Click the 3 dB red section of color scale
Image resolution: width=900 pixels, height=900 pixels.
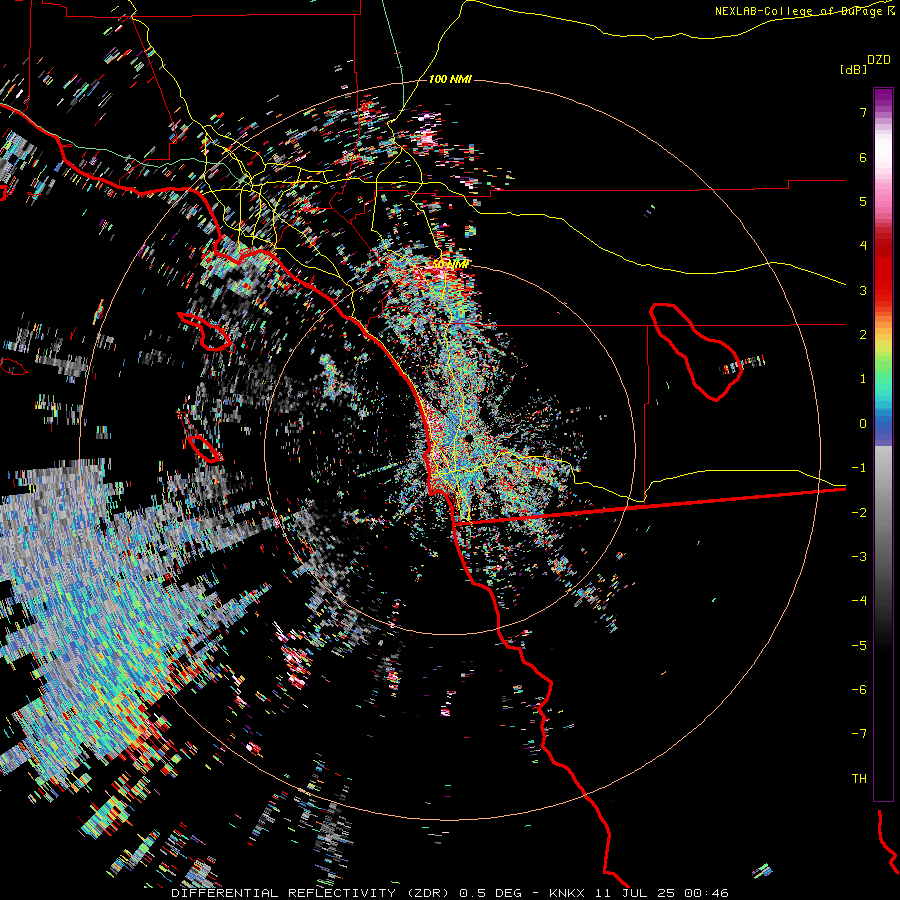(x=883, y=290)
